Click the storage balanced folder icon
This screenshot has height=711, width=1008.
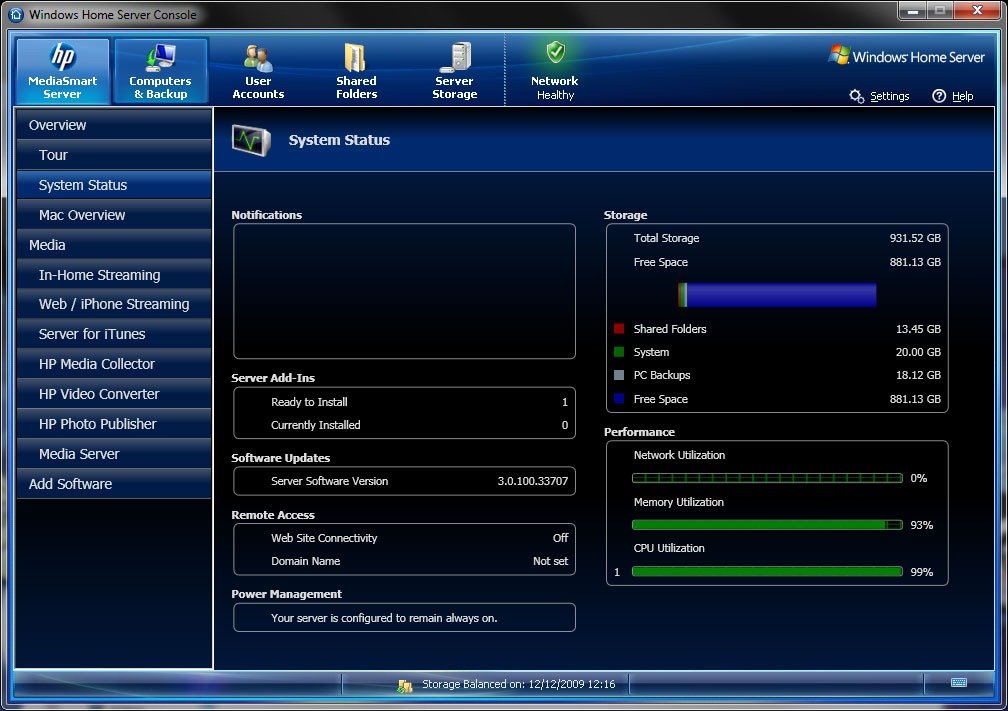[404, 685]
